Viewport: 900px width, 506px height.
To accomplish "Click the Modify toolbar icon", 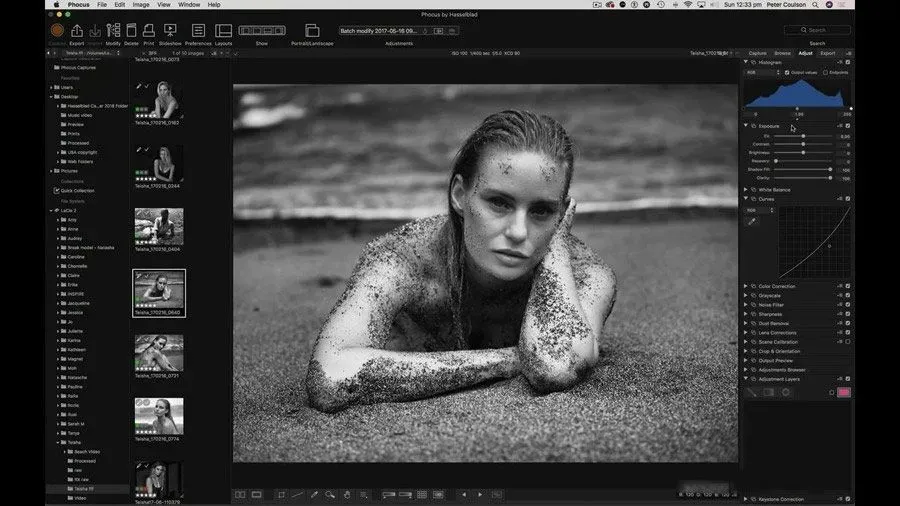I will (113, 30).
